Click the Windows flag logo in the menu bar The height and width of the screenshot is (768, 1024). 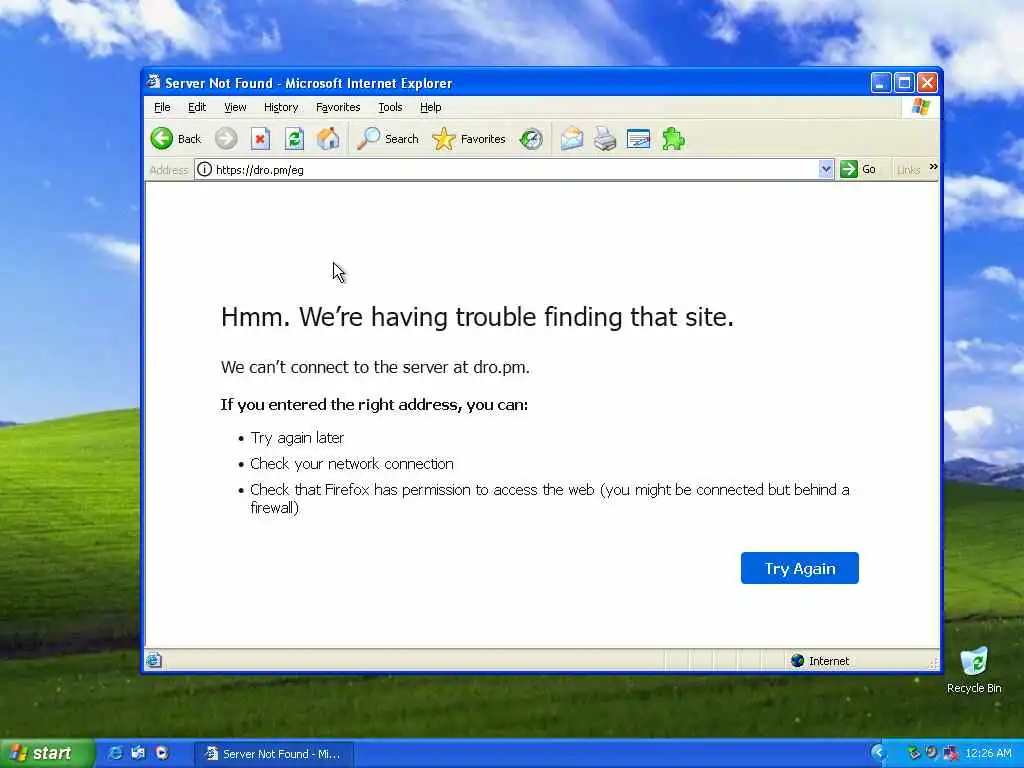(921, 106)
